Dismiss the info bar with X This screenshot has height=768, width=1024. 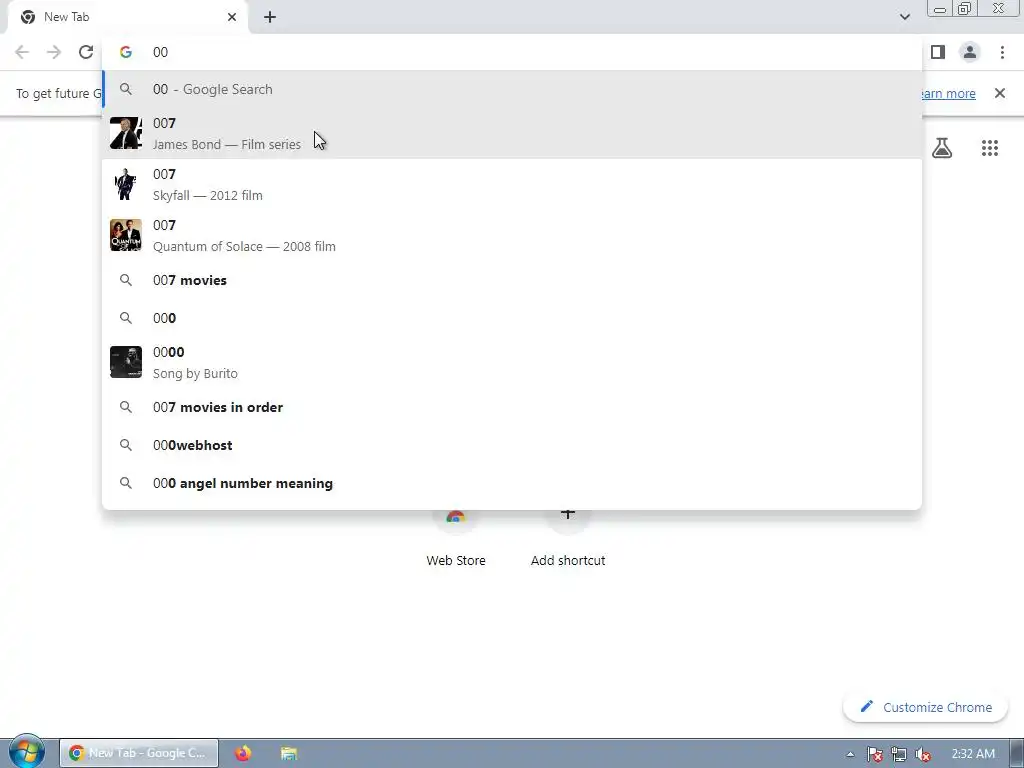[1000, 93]
